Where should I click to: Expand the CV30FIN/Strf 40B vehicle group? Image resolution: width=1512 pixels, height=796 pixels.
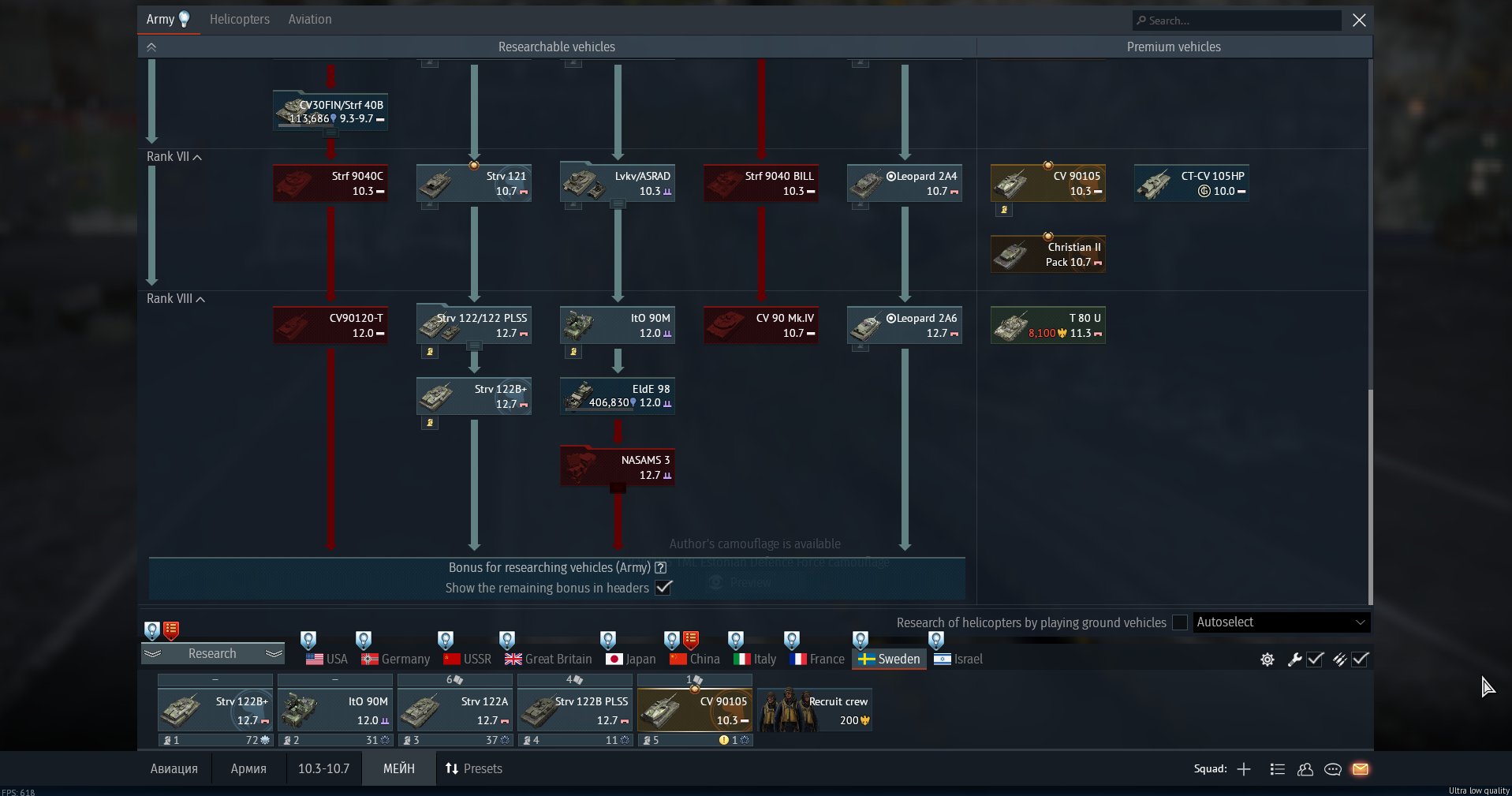tap(331, 133)
